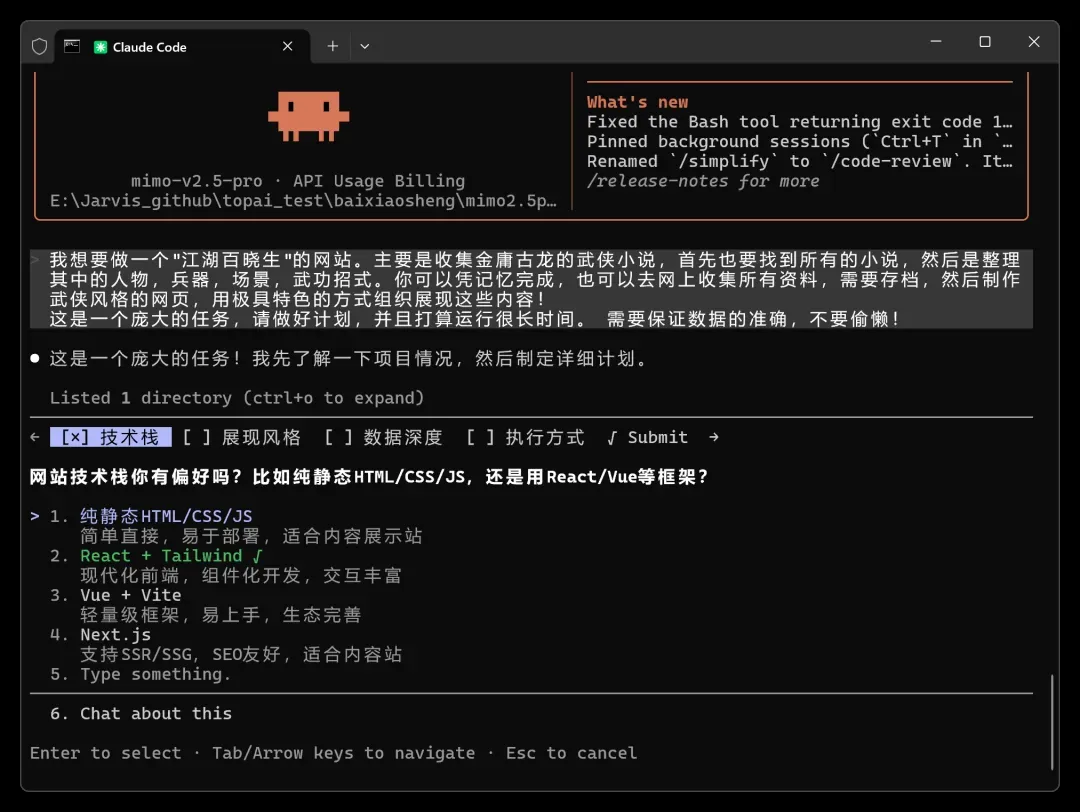The width and height of the screenshot is (1080, 812).
Task: Click the prompt caret beside option 1
Action: pyautogui.click(x=34, y=516)
